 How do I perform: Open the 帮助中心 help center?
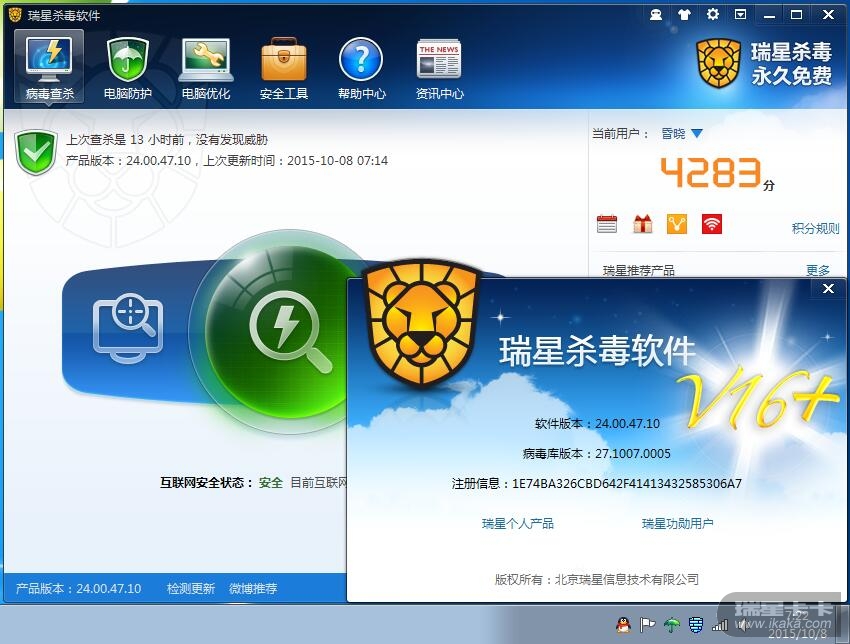click(362, 67)
